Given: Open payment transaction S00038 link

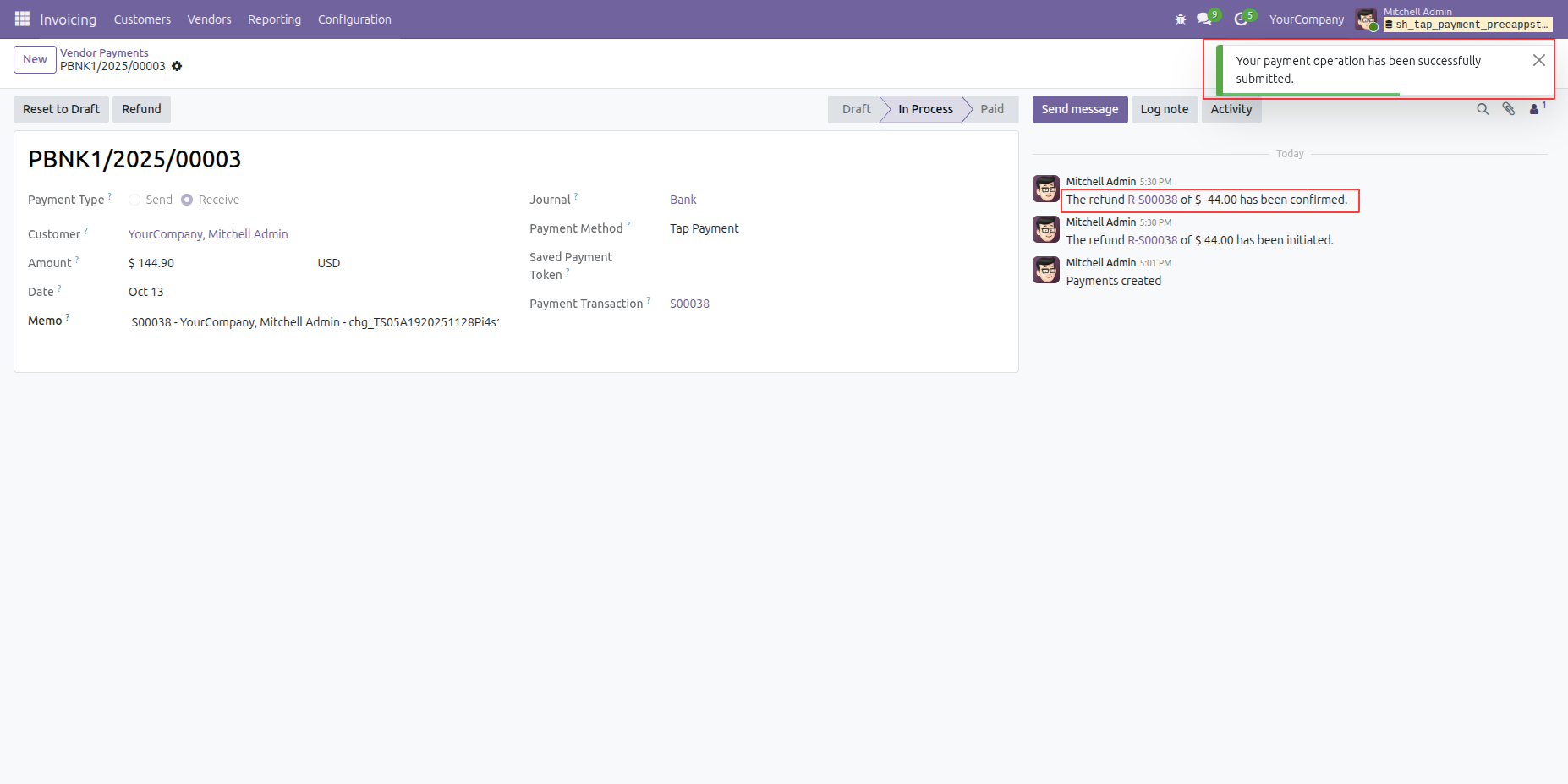Looking at the screenshot, I should tap(689, 304).
